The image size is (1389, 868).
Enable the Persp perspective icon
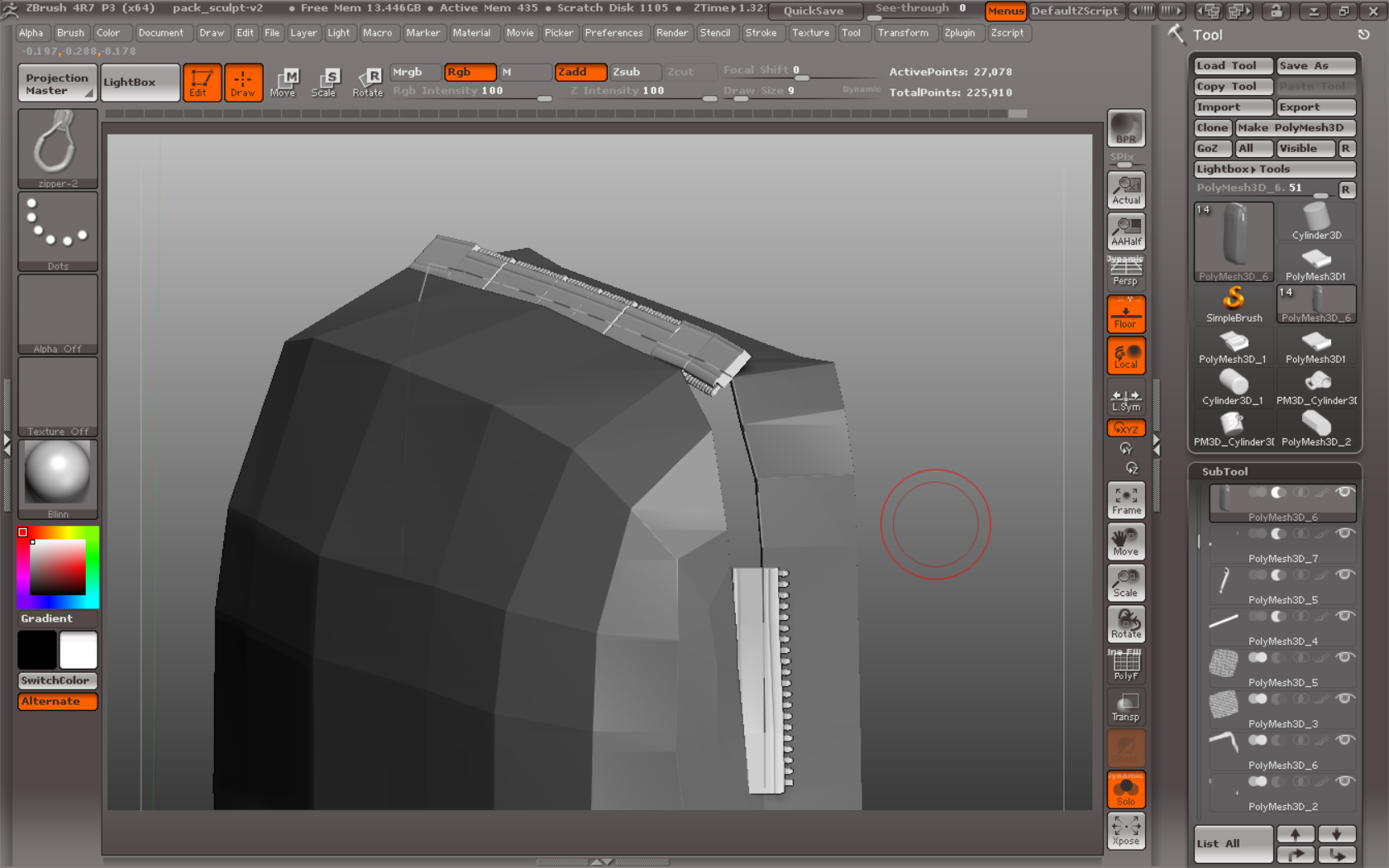coord(1125,271)
